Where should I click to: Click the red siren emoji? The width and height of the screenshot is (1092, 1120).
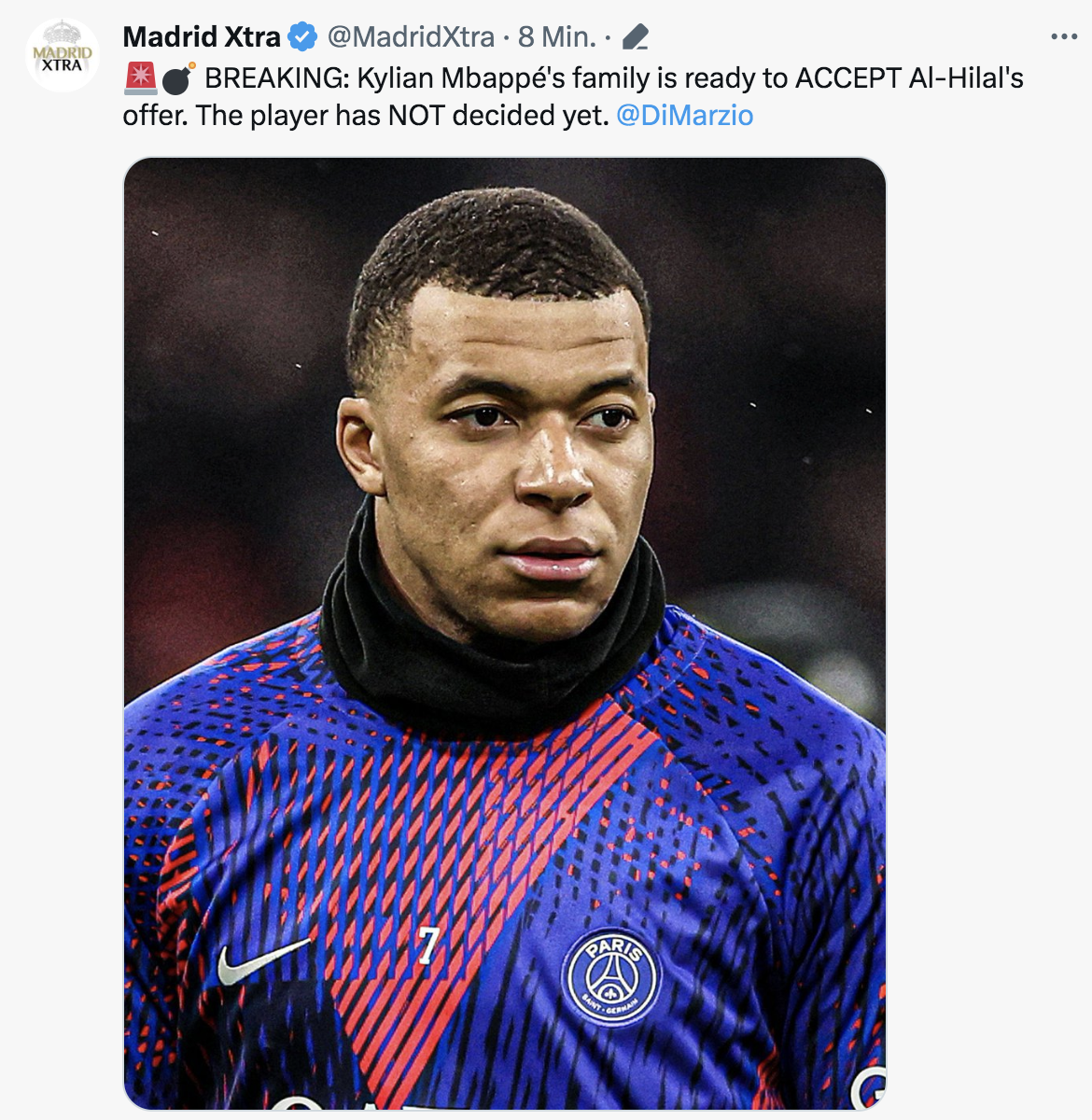(140, 78)
